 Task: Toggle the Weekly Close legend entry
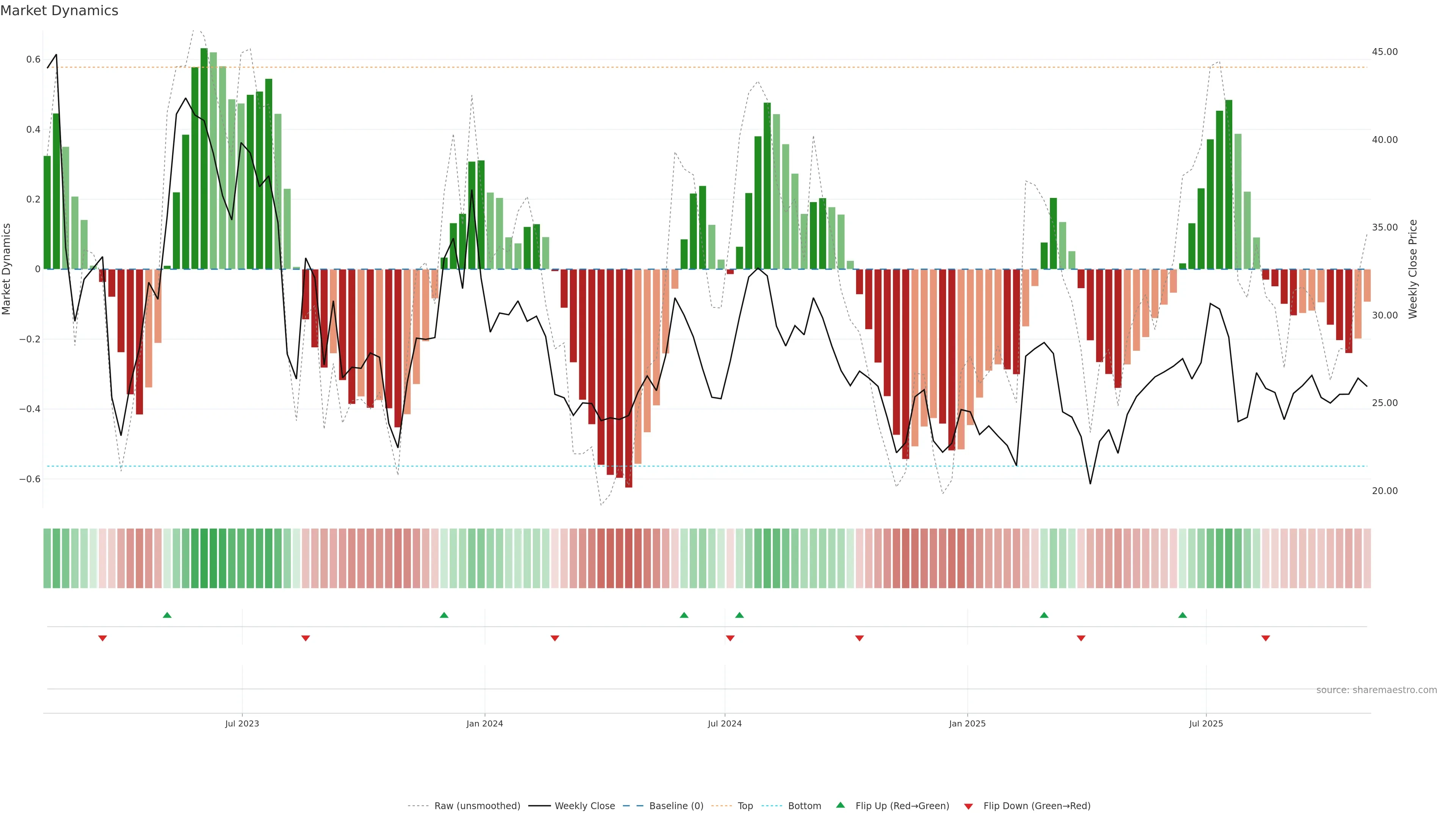click(584, 806)
